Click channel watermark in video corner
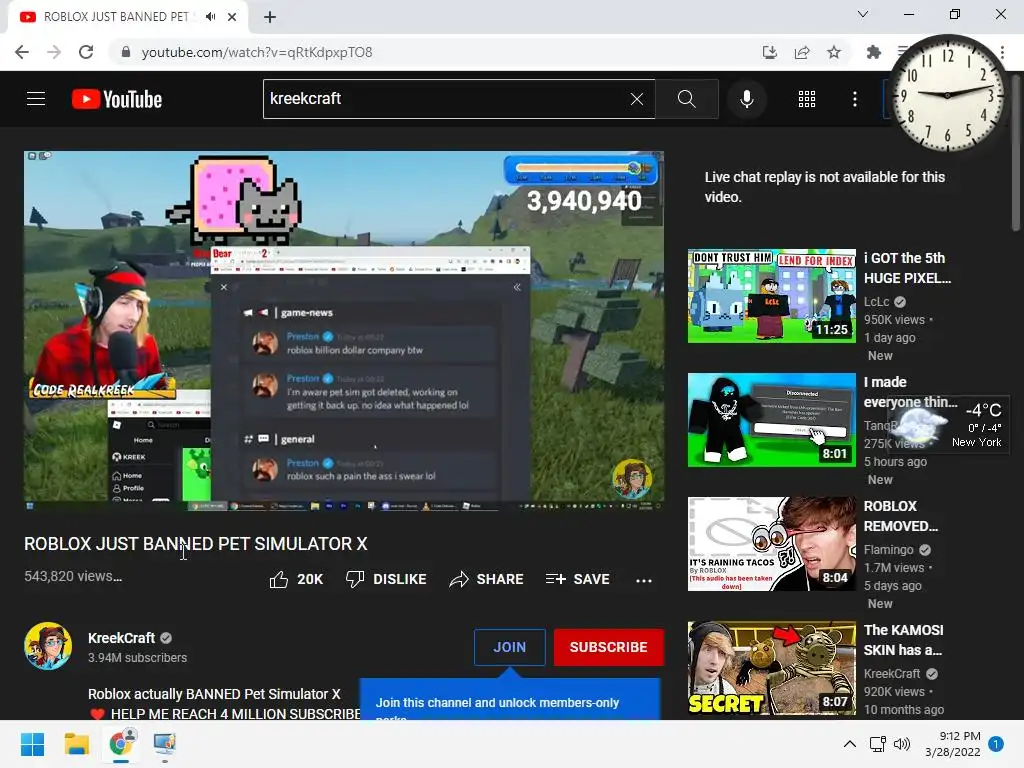Screen dimensions: 1024x768 631,479
